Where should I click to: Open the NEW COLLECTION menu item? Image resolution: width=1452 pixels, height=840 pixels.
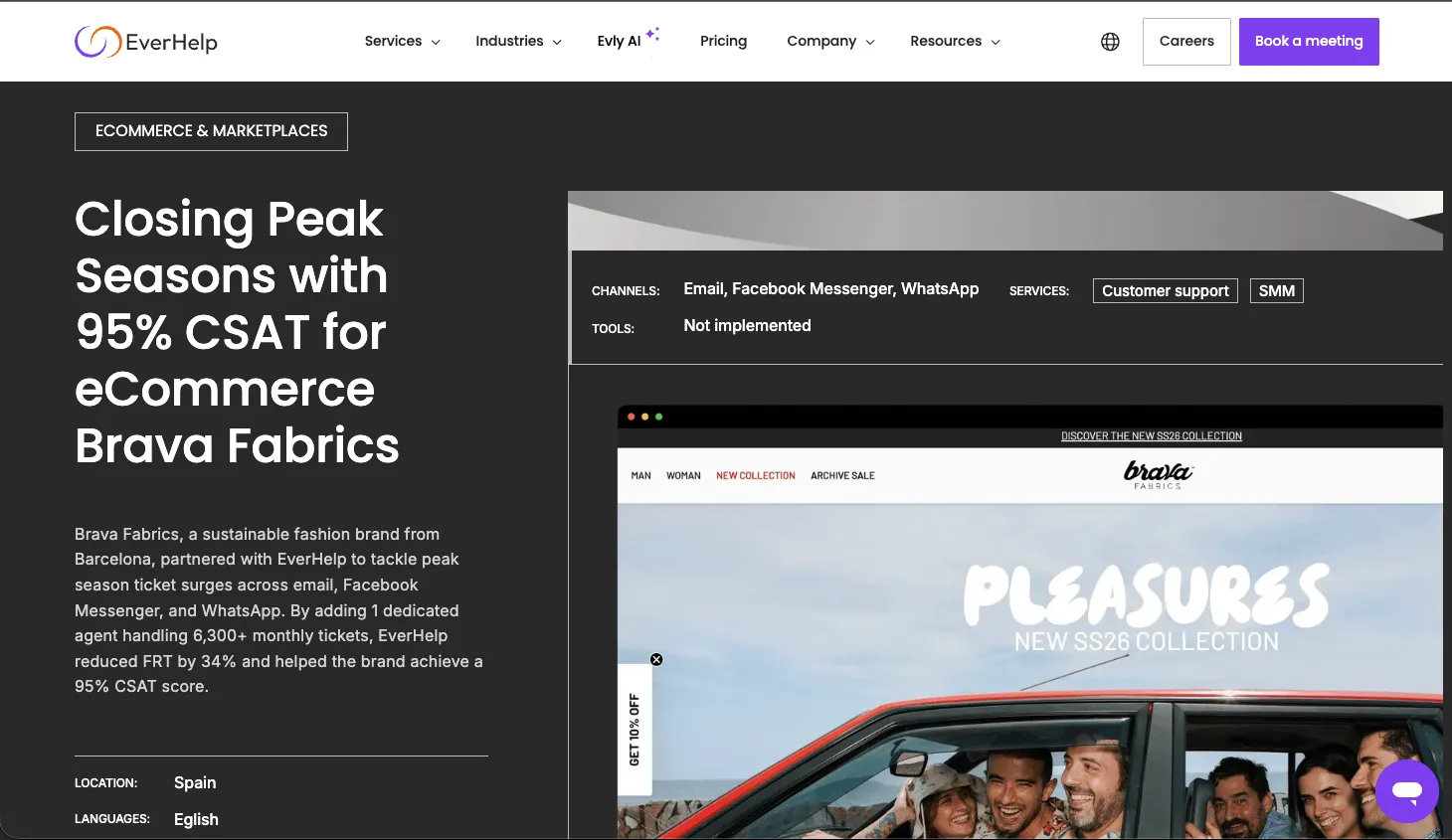755,475
